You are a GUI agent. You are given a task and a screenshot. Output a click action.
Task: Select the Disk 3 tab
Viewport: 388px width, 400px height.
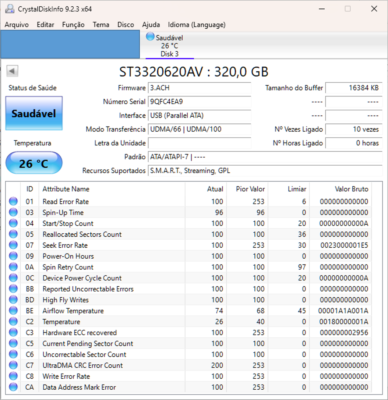point(169,45)
